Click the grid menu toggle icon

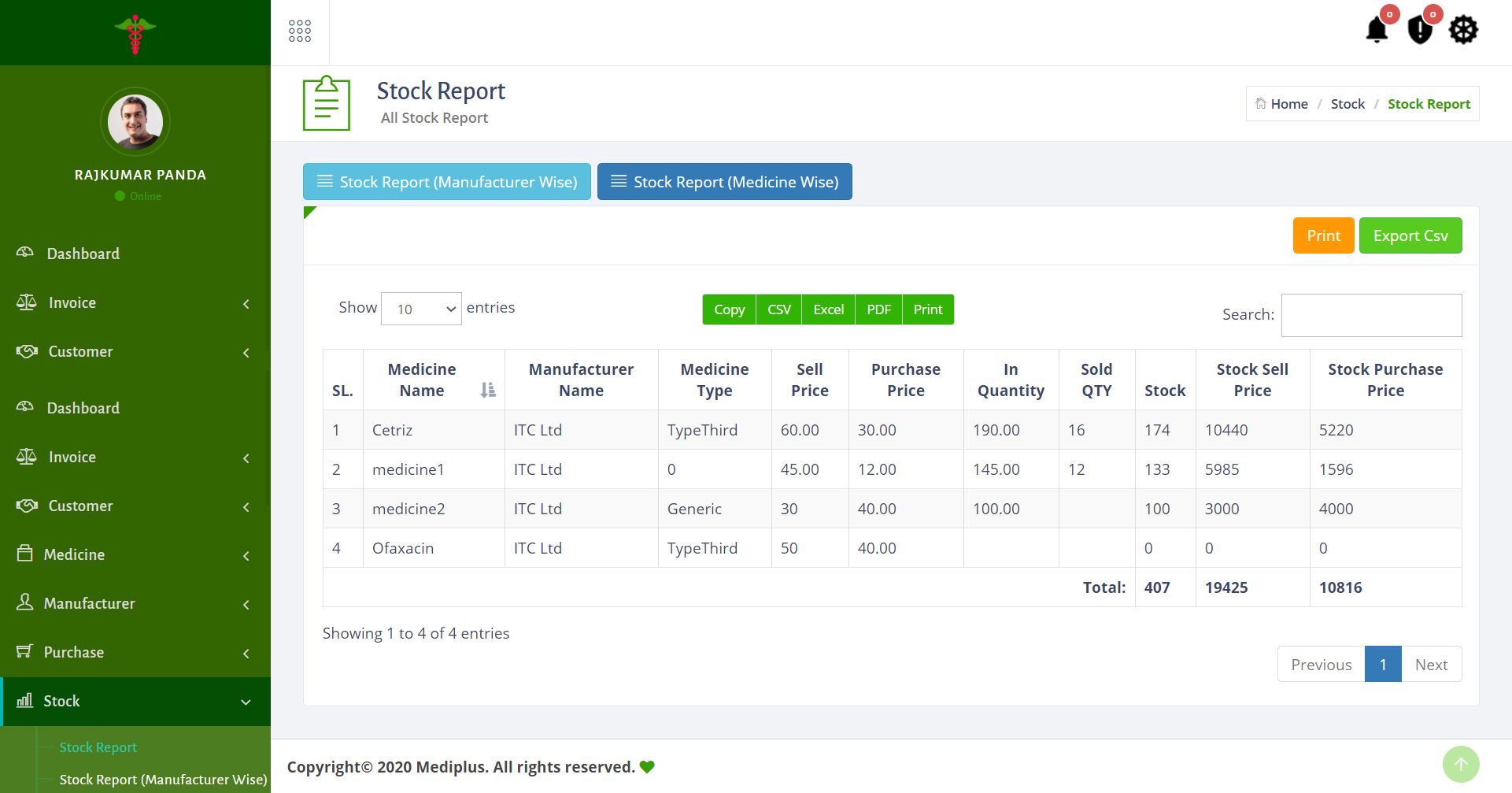pos(300,31)
